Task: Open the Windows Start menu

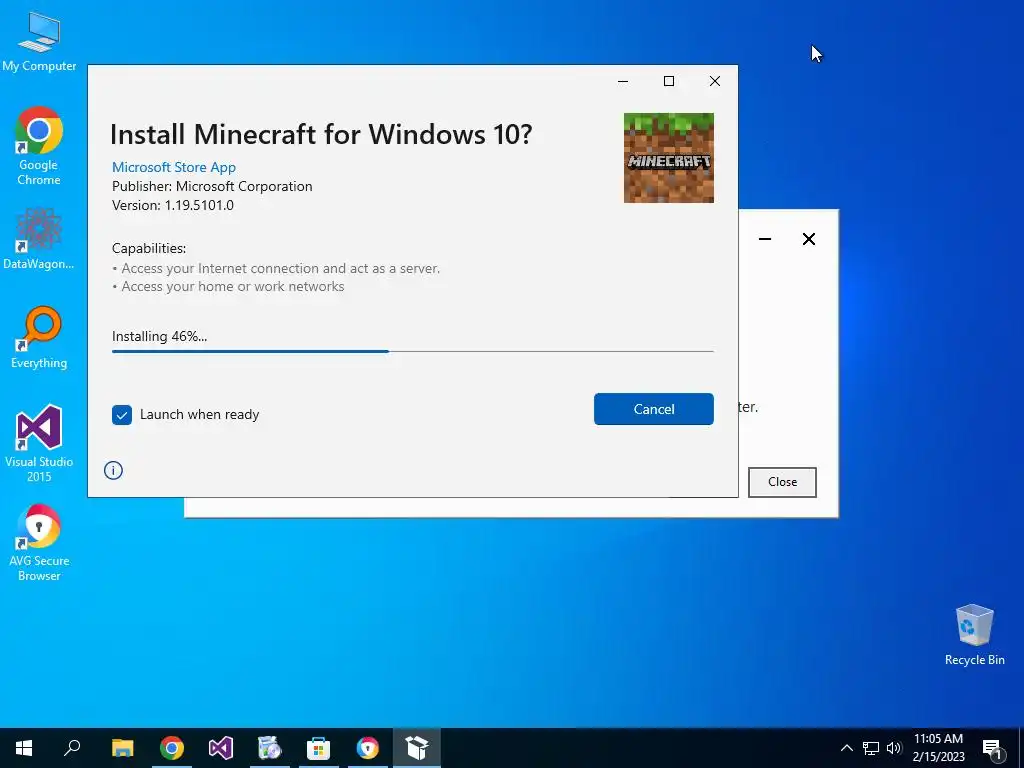Action: (24, 748)
